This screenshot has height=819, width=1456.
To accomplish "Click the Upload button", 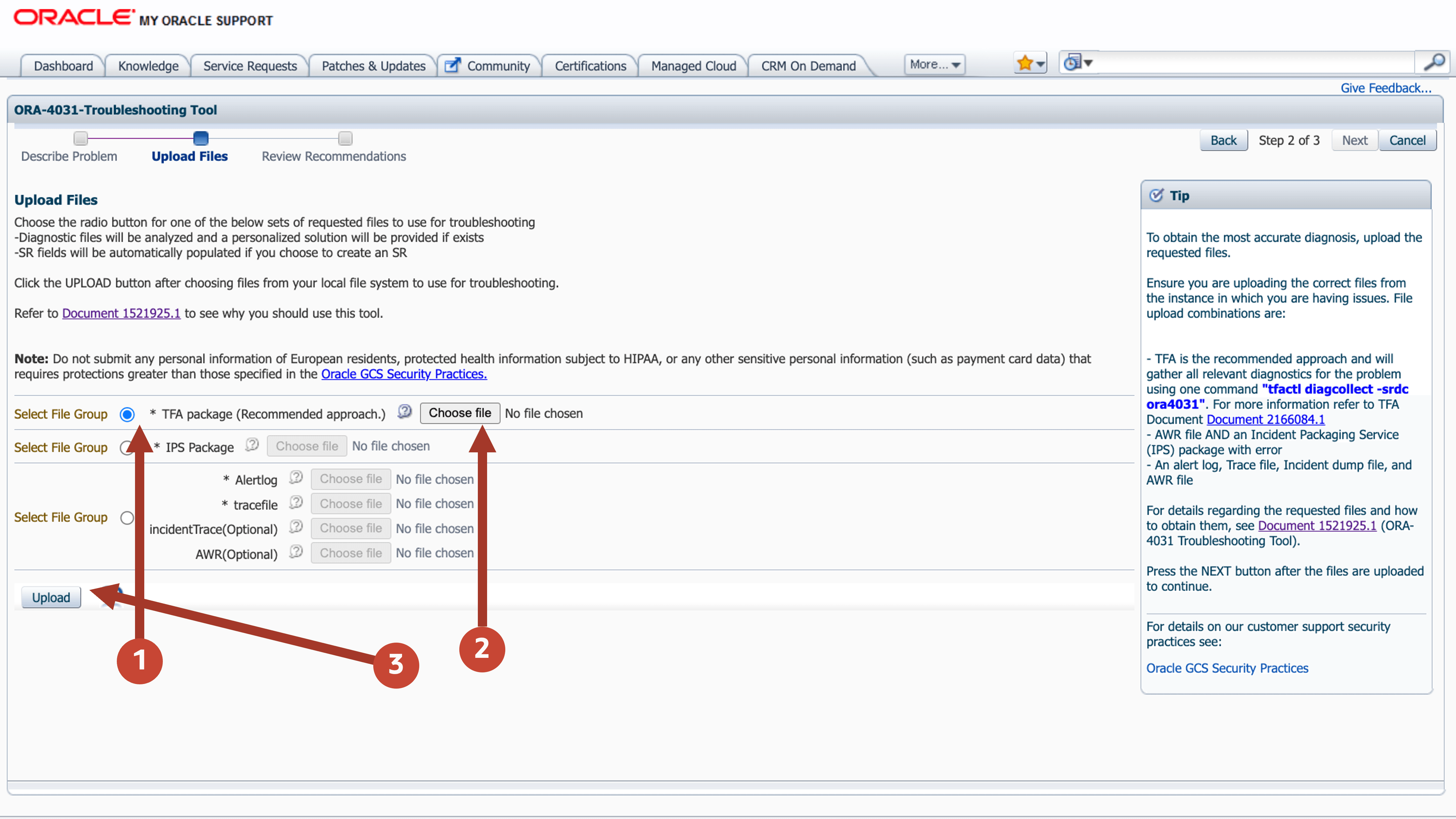I will [51, 597].
